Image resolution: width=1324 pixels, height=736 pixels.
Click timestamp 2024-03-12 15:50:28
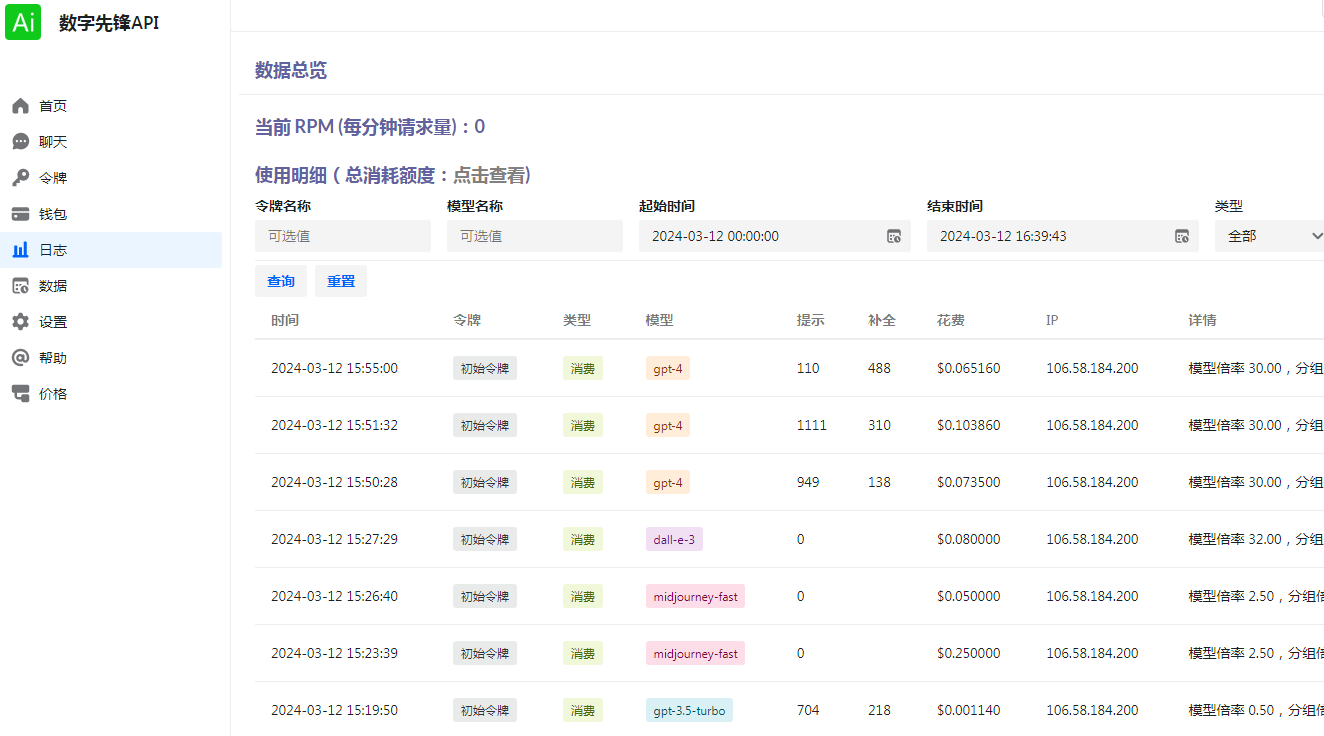point(334,482)
